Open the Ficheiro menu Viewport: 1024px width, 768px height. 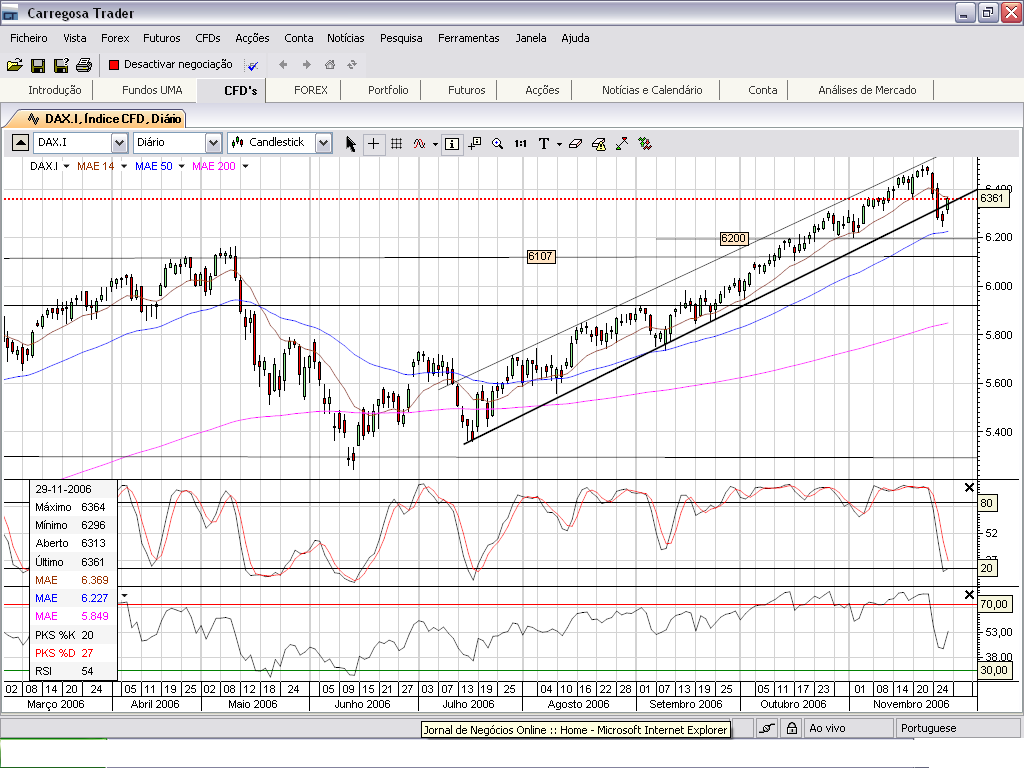tap(29, 38)
